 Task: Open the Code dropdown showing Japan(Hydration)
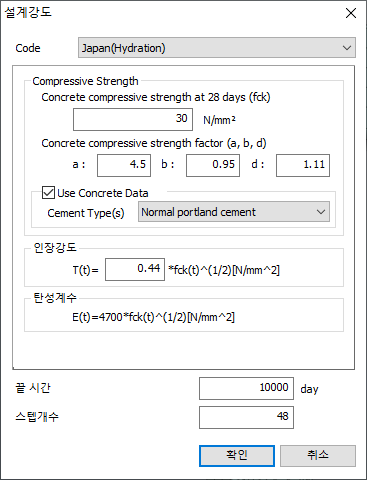217,48
